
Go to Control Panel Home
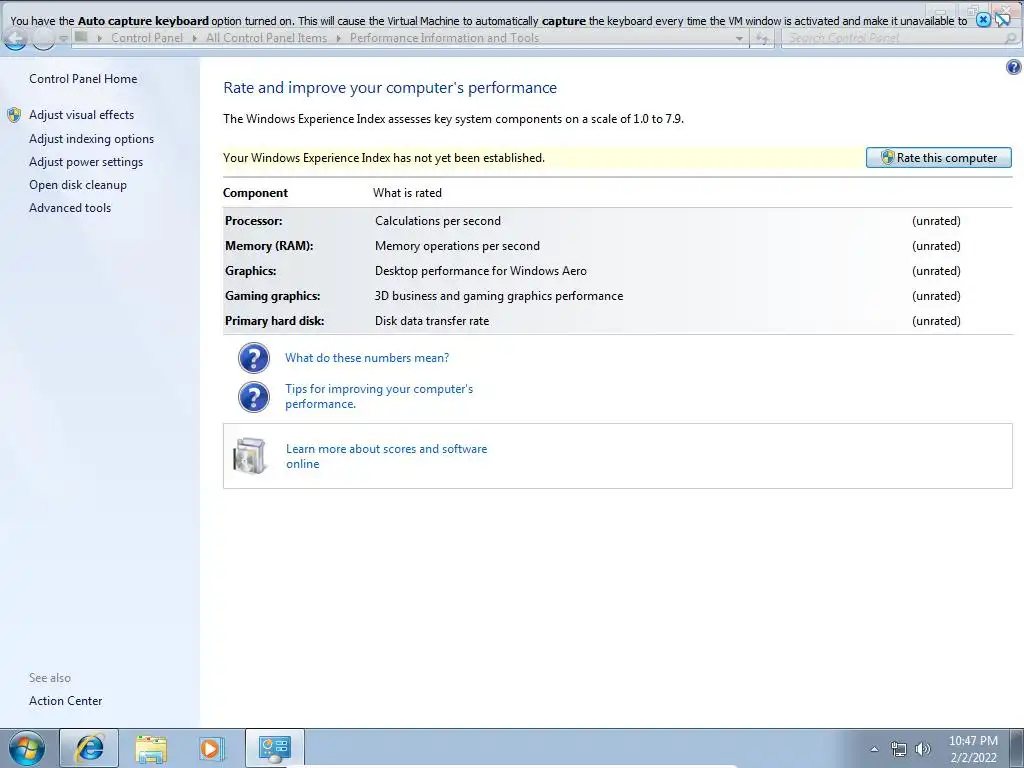(x=83, y=79)
